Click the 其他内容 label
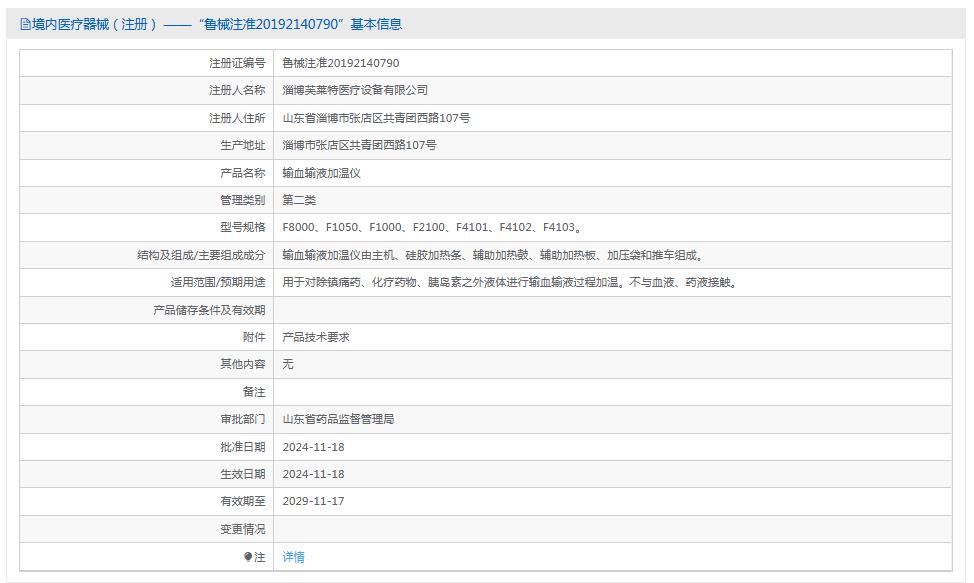974x583 pixels. click(242, 364)
